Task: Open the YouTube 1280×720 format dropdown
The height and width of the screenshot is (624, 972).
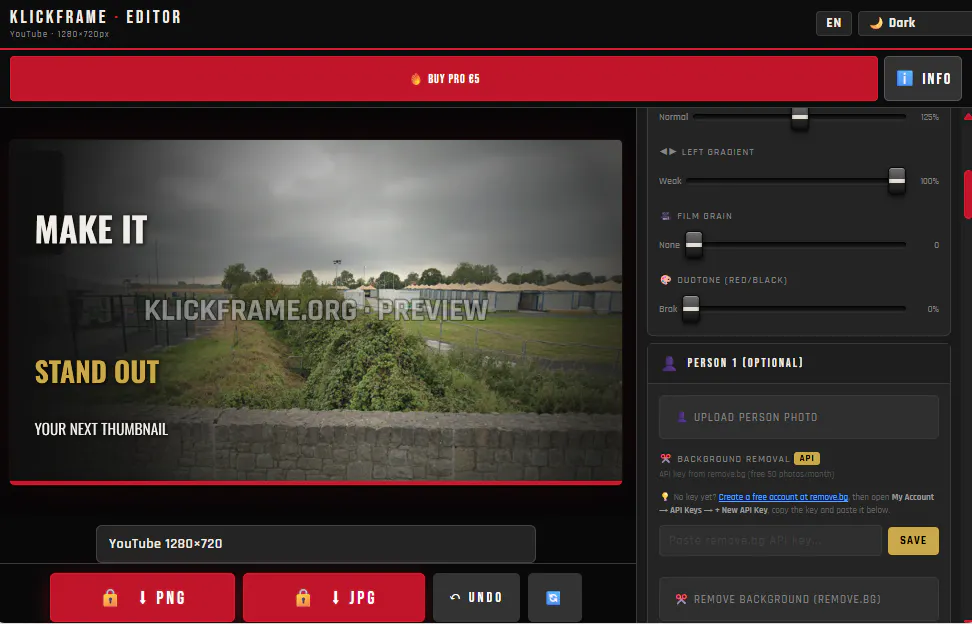Action: point(316,544)
